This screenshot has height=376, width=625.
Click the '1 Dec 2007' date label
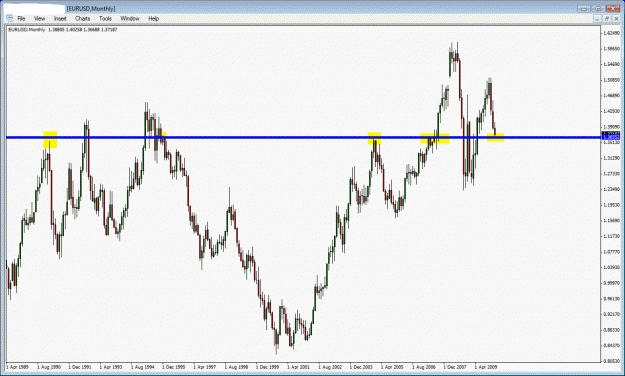(x=455, y=367)
